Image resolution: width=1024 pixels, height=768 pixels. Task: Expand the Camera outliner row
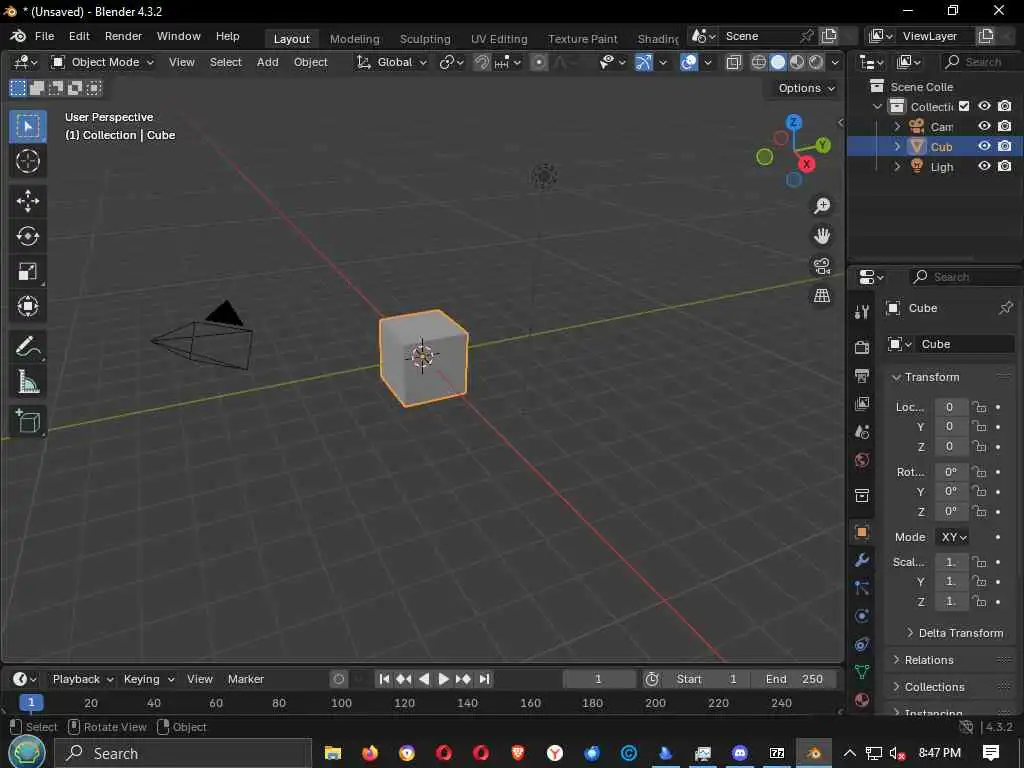[897, 126]
